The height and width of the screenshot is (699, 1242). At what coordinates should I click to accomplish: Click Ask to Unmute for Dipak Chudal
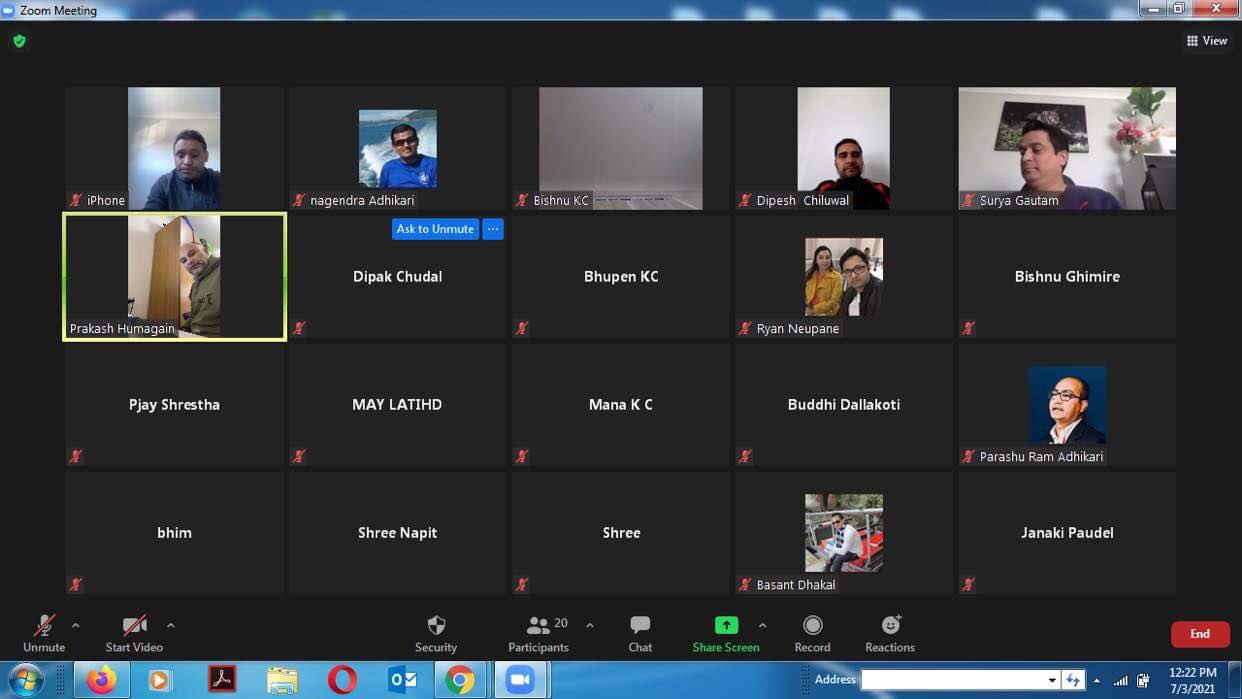[x=435, y=229]
